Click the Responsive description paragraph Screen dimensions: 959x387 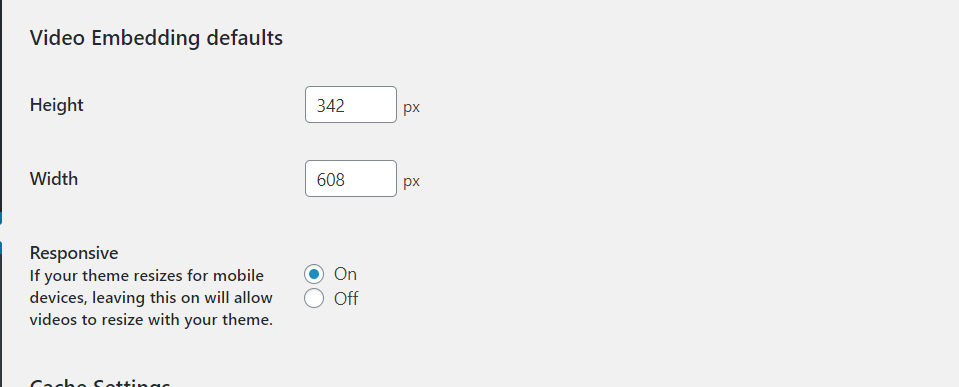point(151,298)
